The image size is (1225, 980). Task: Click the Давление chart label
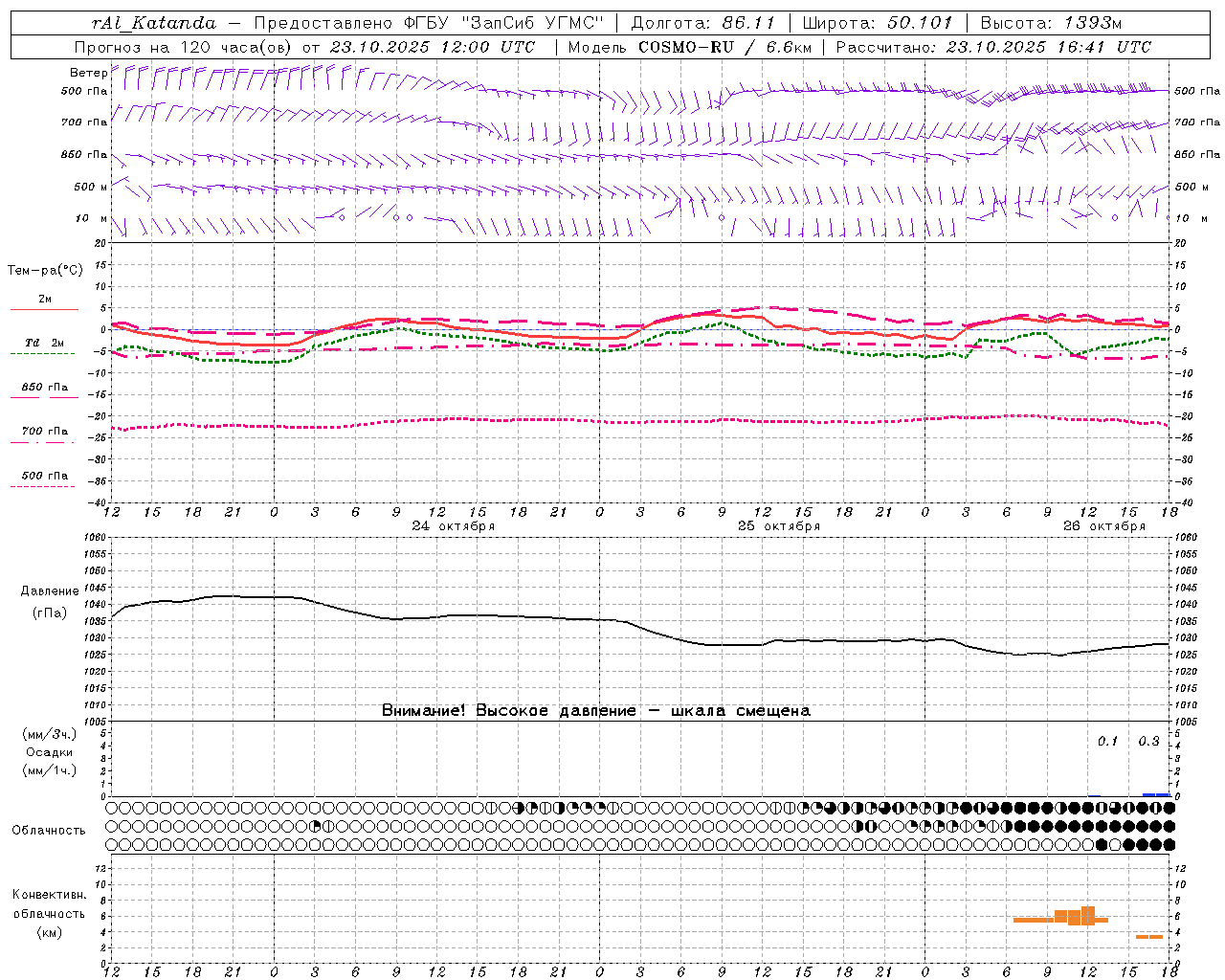tap(50, 591)
